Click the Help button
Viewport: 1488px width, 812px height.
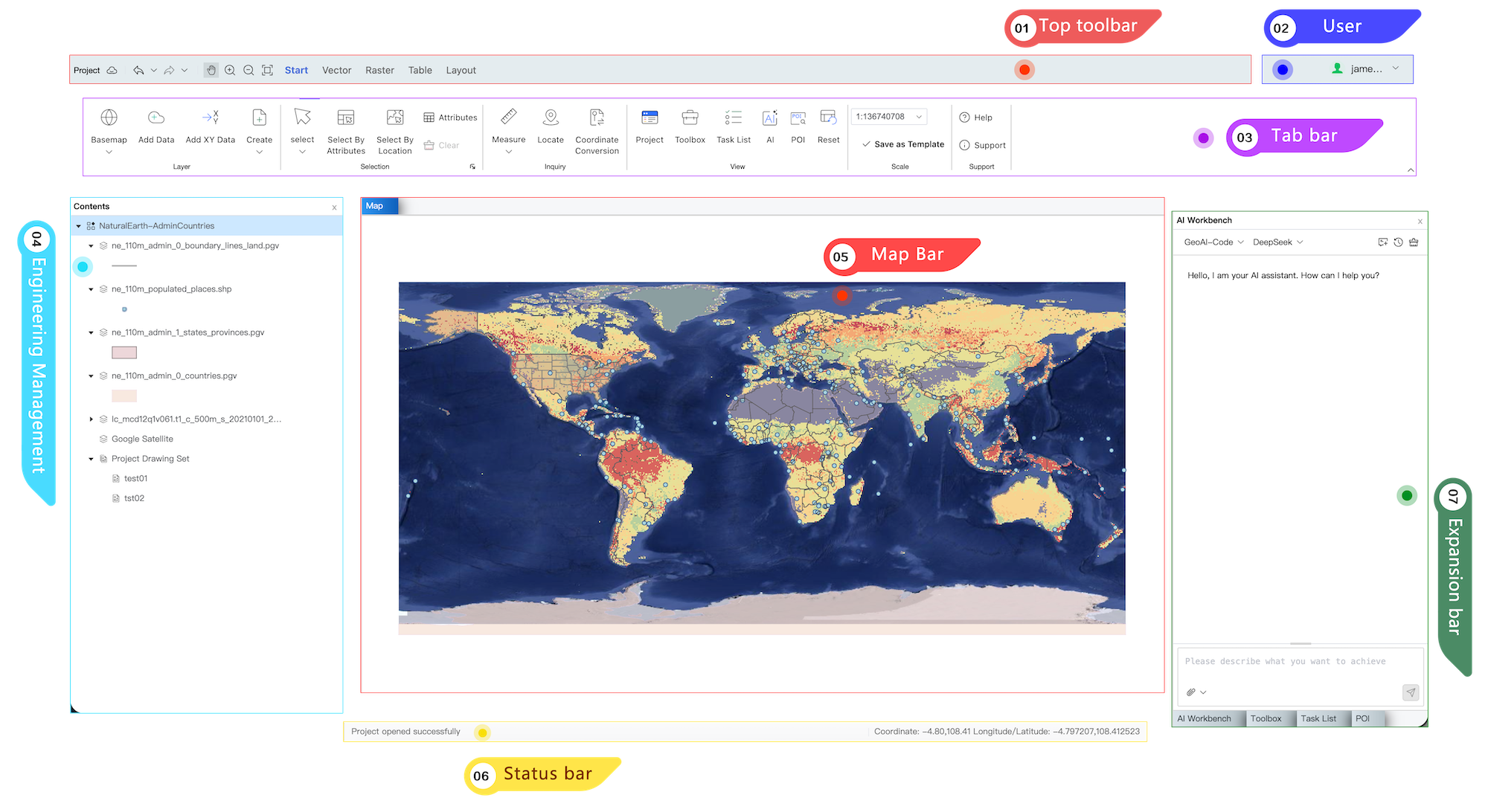coord(975,117)
